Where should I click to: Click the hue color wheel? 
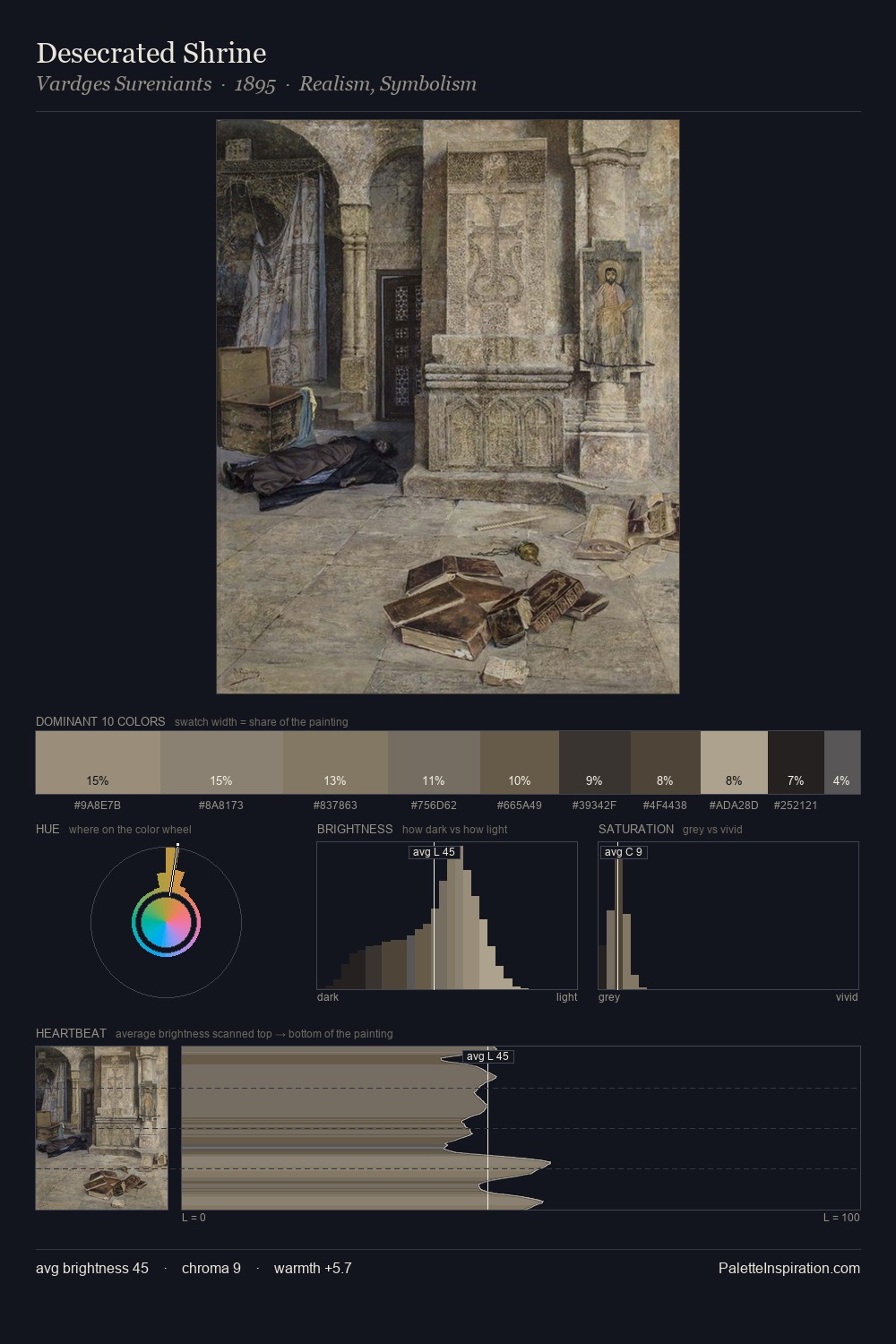click(x=166, y=922)
